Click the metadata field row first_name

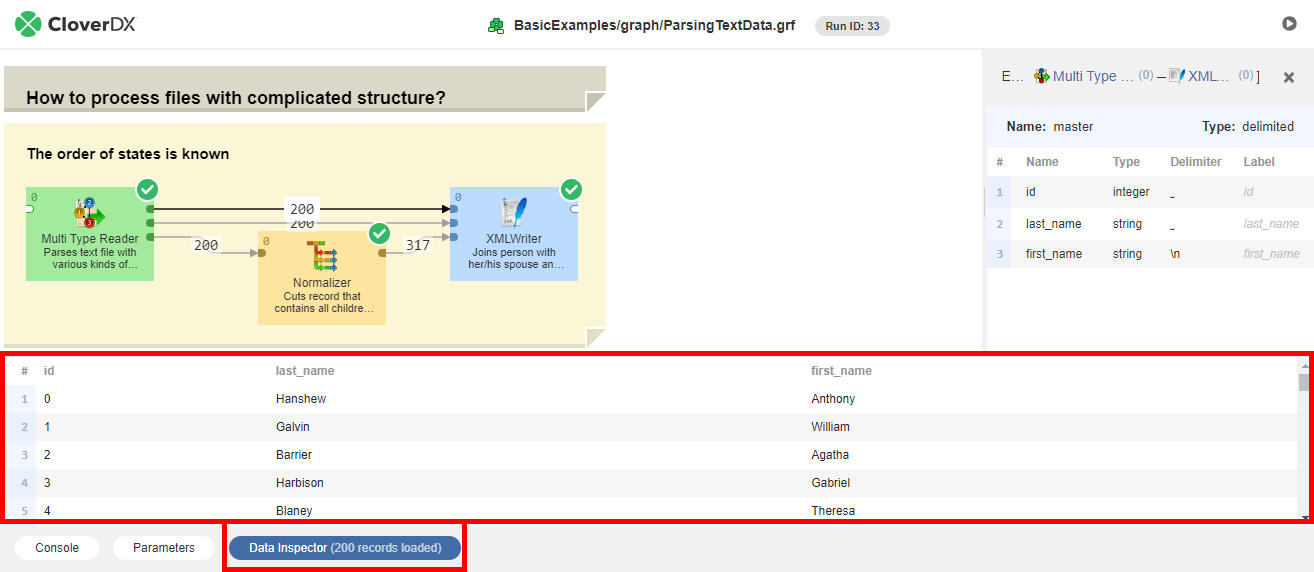[x=1150, y=254]
